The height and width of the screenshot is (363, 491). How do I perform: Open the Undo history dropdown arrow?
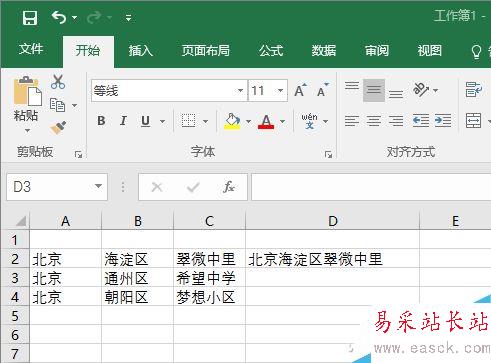pyautogui.click(x=75, y=18)
